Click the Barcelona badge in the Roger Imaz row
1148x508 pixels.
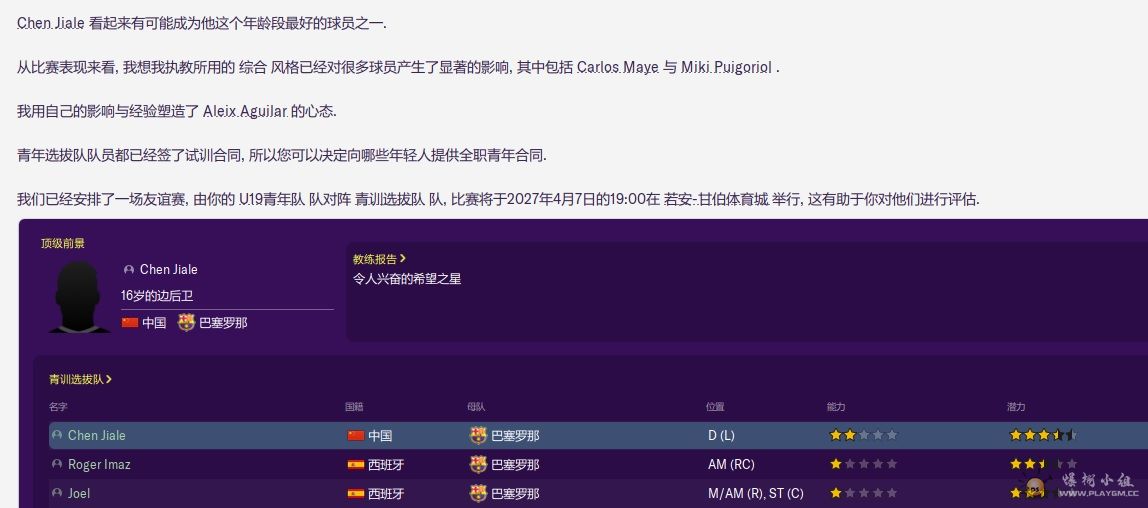pyautogui.click(x=478, y=465)
